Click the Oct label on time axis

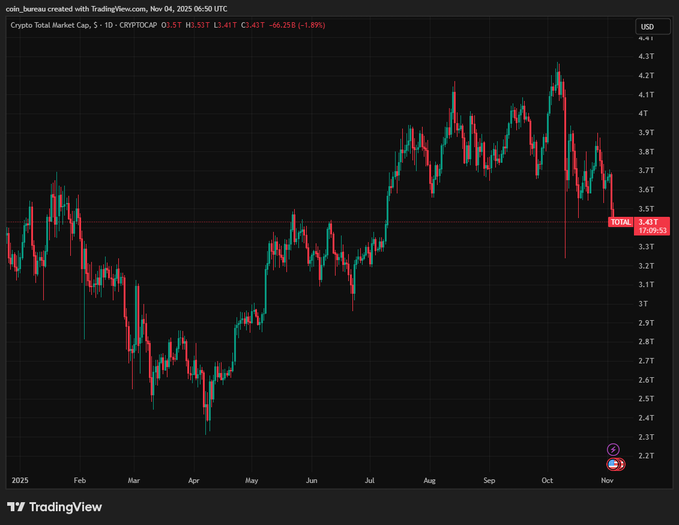tap(547, 480)
